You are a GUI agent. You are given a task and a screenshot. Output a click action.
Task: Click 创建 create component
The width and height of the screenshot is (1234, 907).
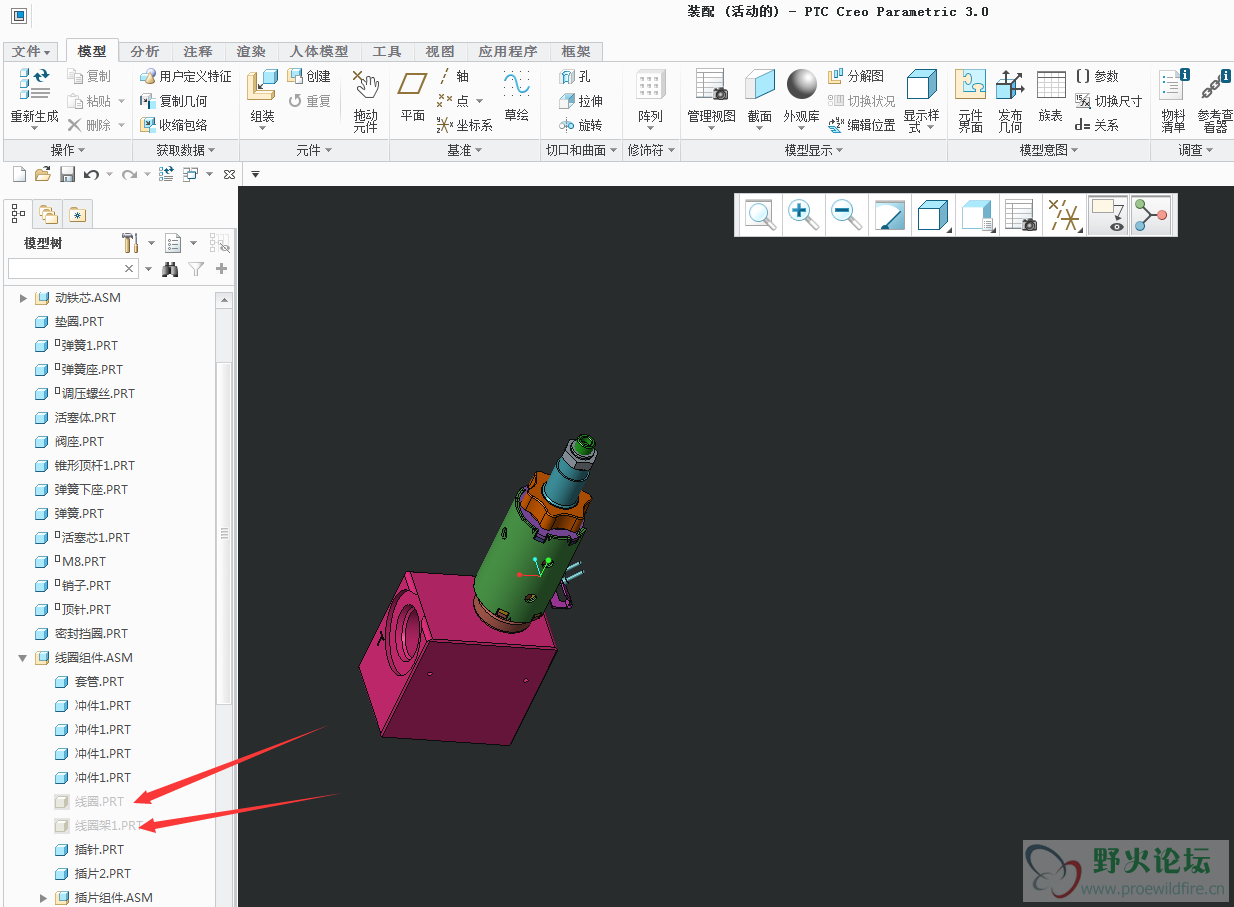309,76
